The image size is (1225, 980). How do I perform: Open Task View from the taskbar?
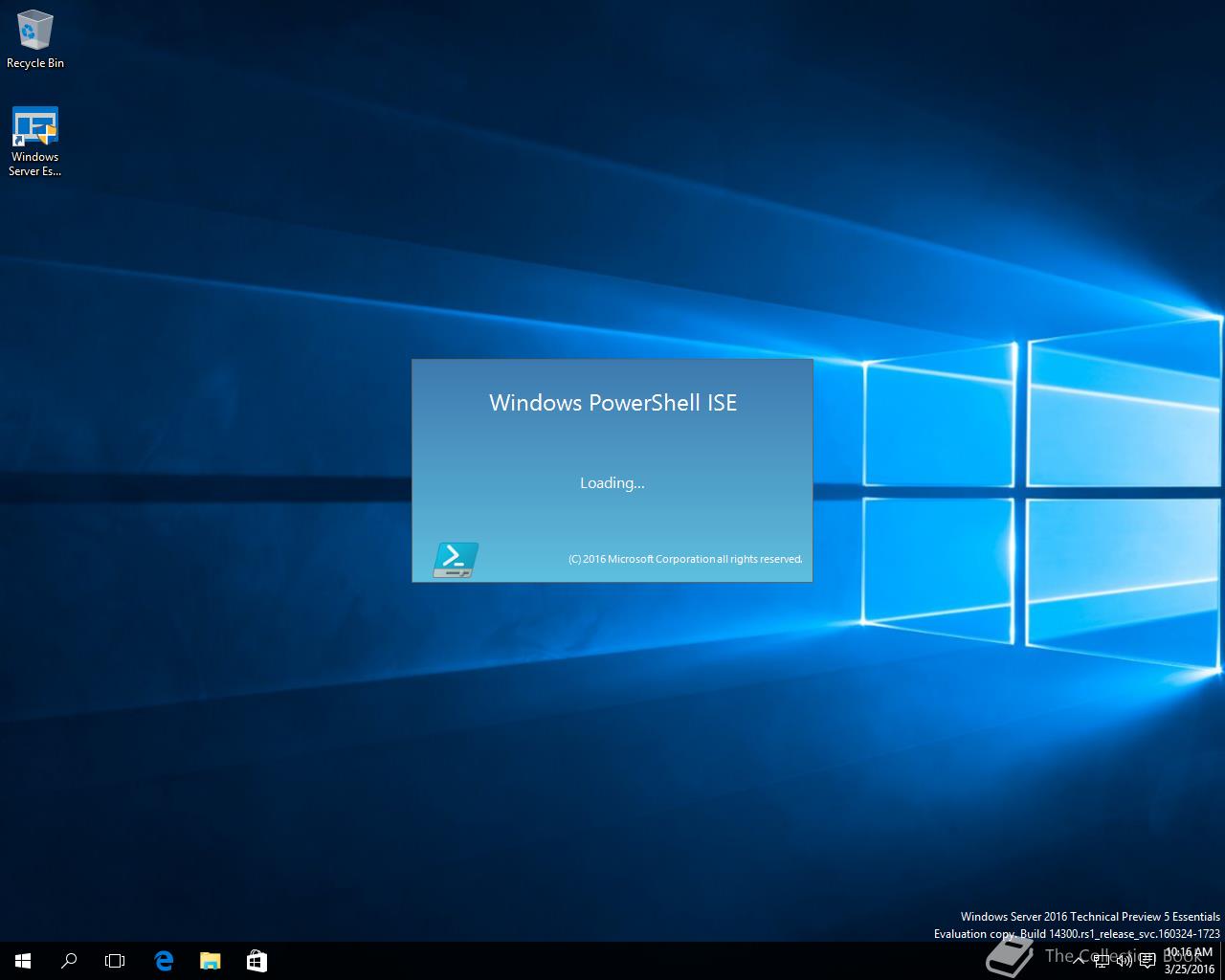(115, 961)
